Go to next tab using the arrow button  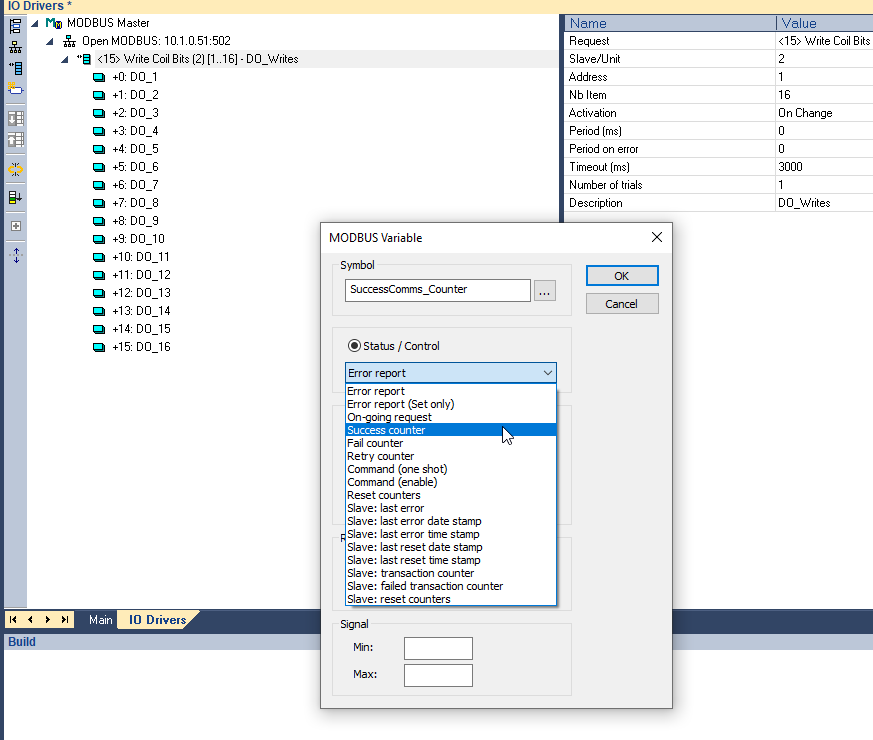tap(48, 620)
